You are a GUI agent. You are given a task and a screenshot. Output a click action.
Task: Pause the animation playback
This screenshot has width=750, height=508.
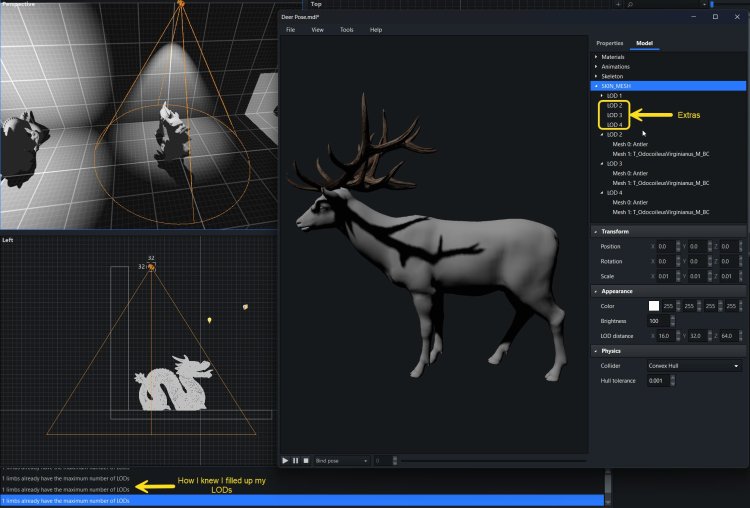295,460
